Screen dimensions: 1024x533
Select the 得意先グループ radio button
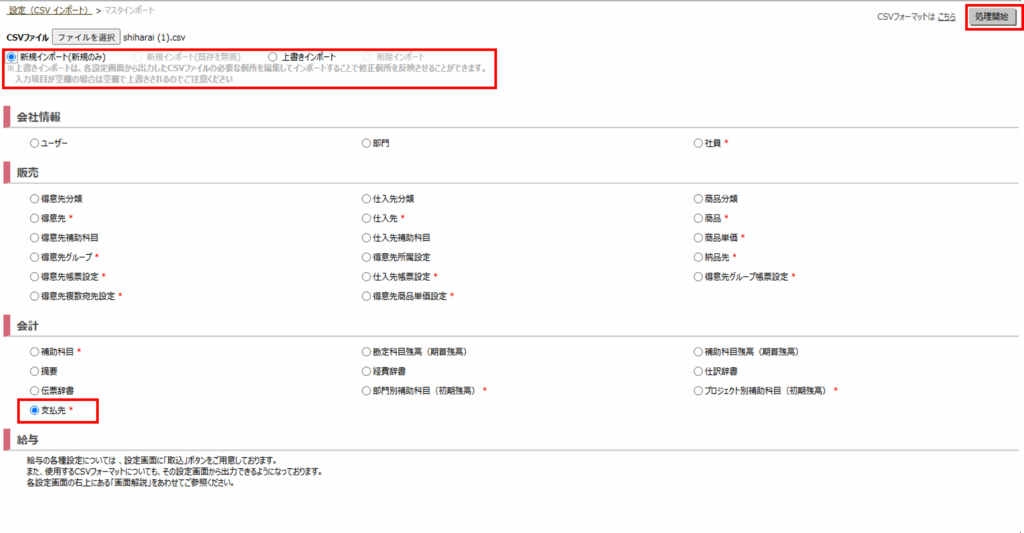[34, 257]
